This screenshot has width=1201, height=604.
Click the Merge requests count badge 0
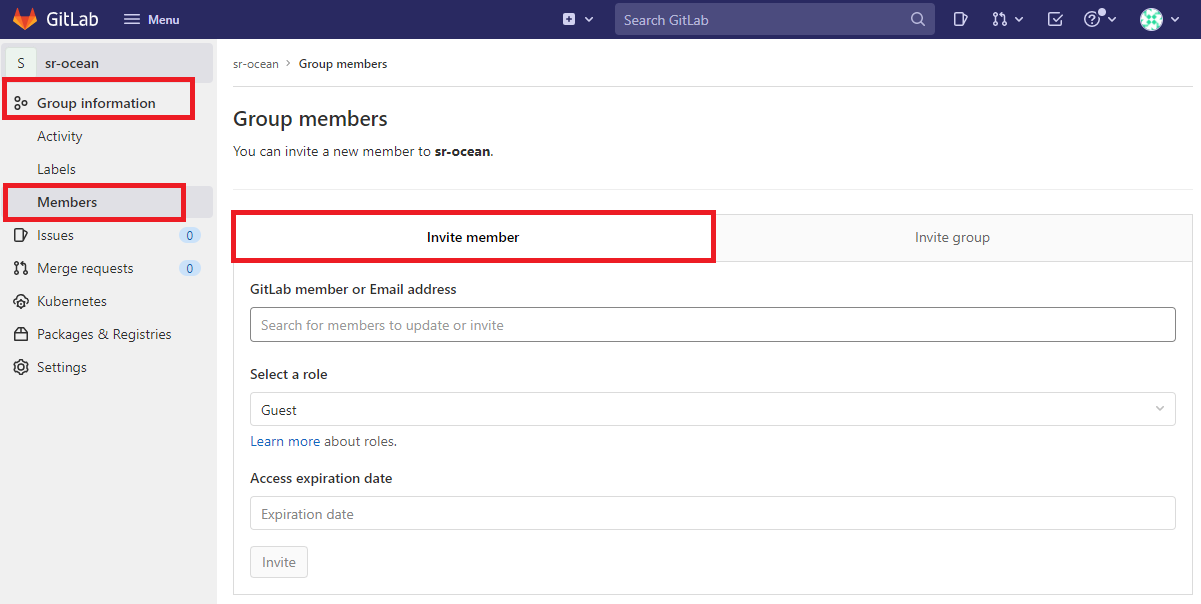(190, 269)
